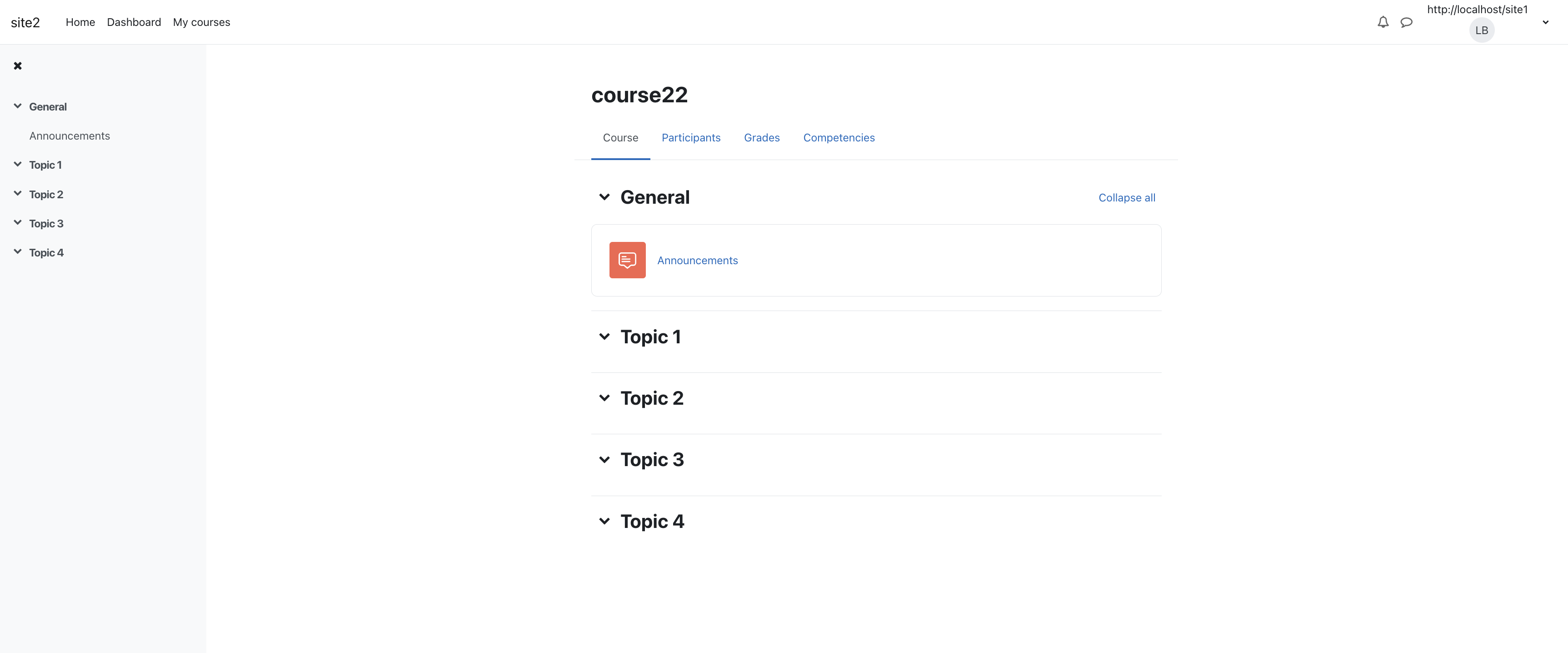1568x653 pixels.
Task: Jump to Topic 4 in course index
Action: (46, 253)
